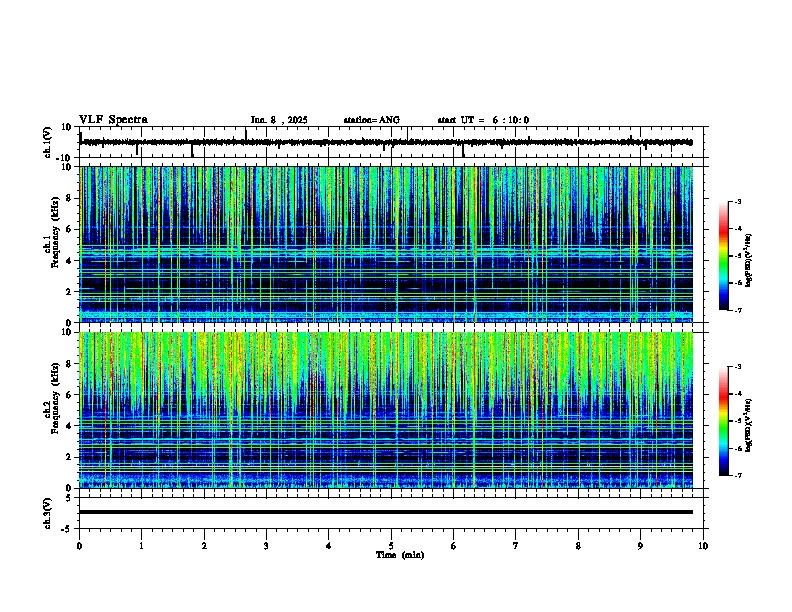
Task: Click the Time axis tick label "1"
Action: tap(141, 546)
